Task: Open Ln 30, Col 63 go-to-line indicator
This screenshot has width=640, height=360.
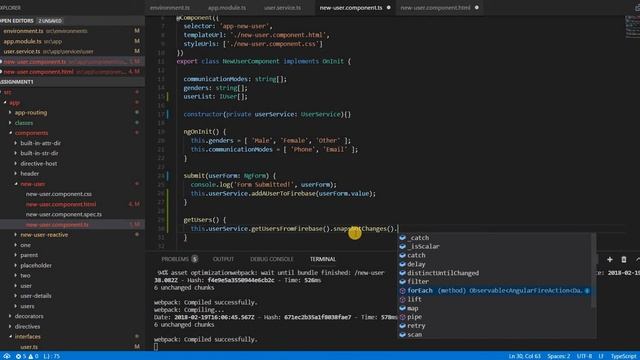Action: coord(524,356)
